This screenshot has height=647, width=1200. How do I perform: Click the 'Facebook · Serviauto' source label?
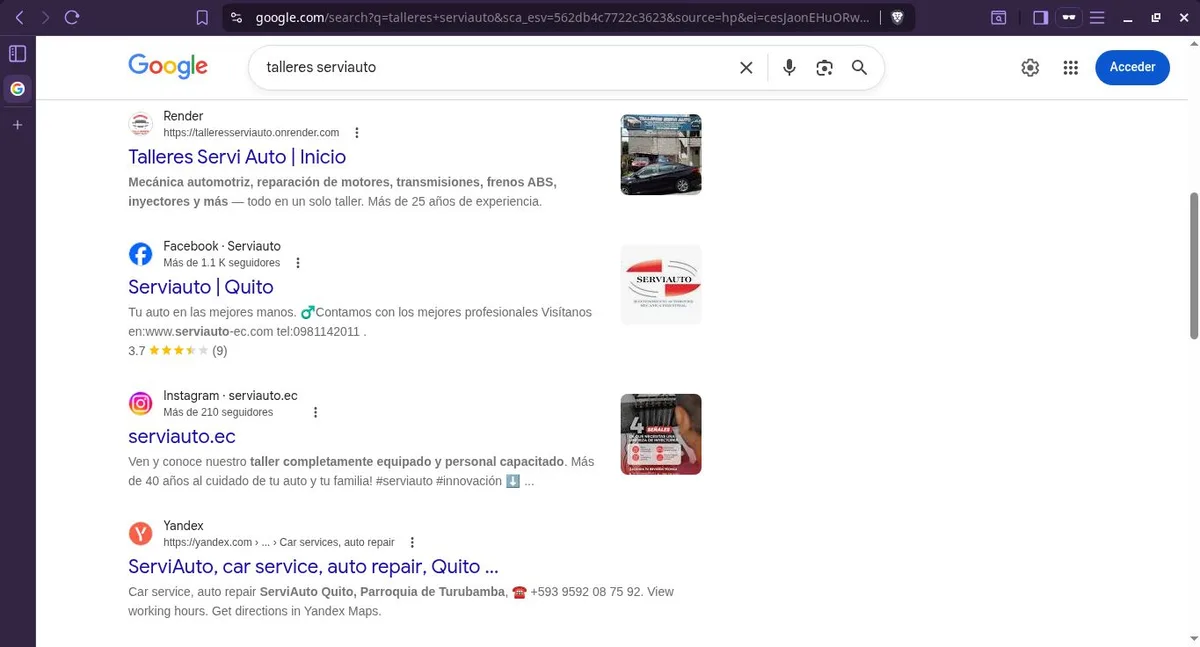pos(222,246)
